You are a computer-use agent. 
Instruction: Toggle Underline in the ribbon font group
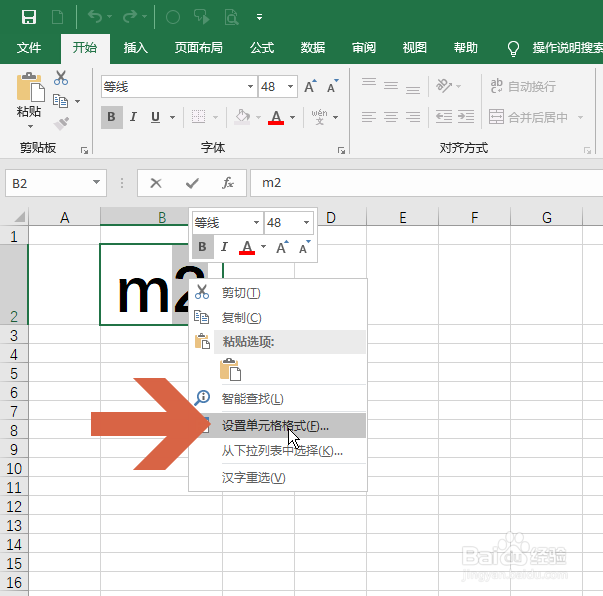tap(155, 117)
